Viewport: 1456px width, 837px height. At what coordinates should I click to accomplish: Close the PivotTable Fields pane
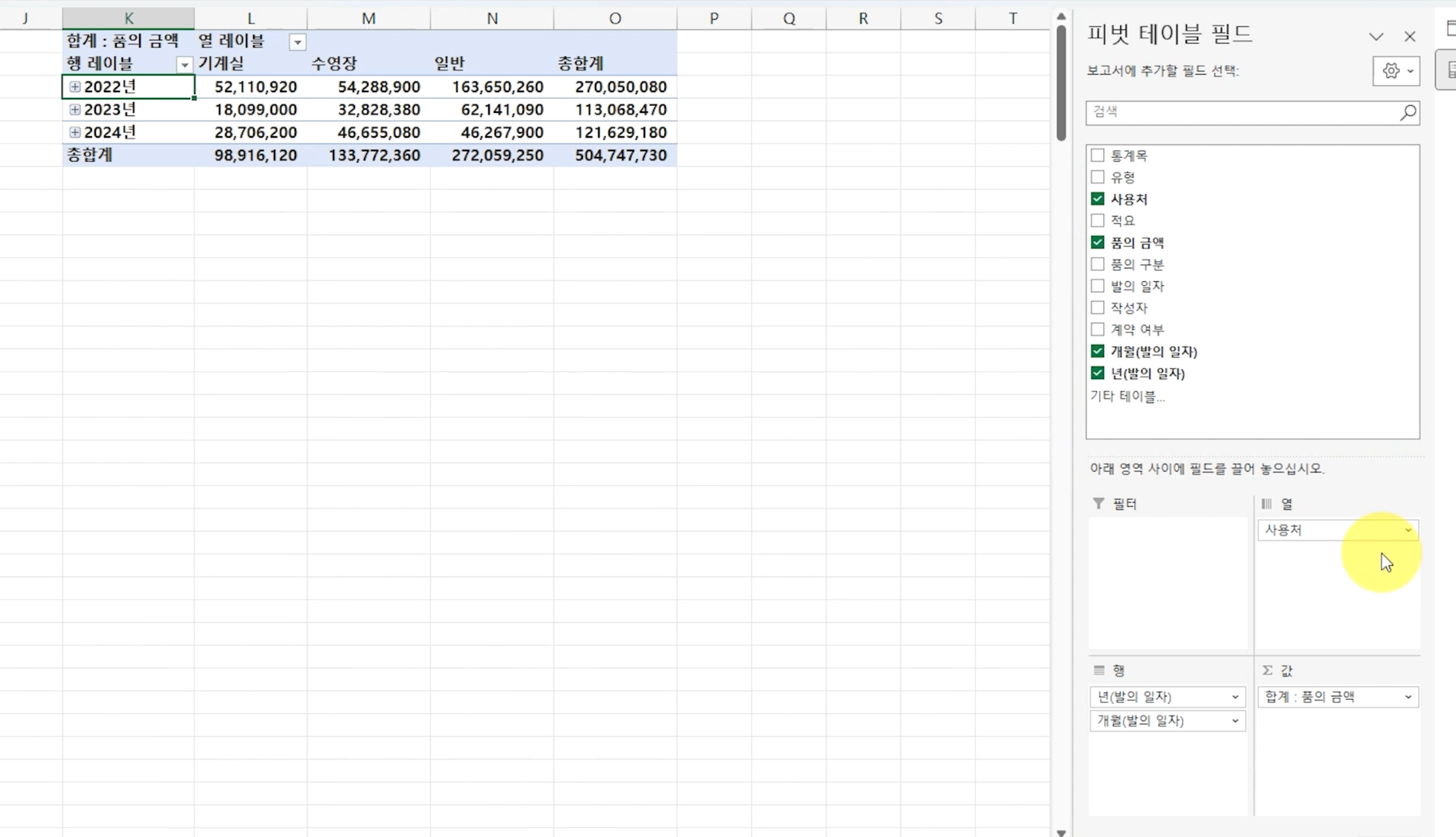(x=1409, y=36)
